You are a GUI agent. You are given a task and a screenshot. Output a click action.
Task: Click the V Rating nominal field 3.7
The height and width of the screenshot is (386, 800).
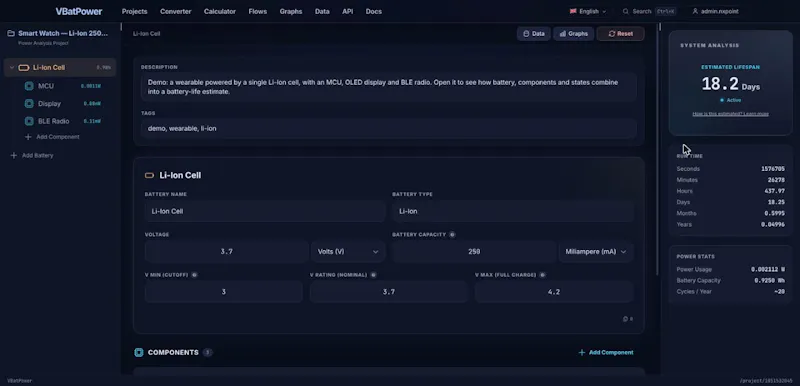tap(389, 292)
